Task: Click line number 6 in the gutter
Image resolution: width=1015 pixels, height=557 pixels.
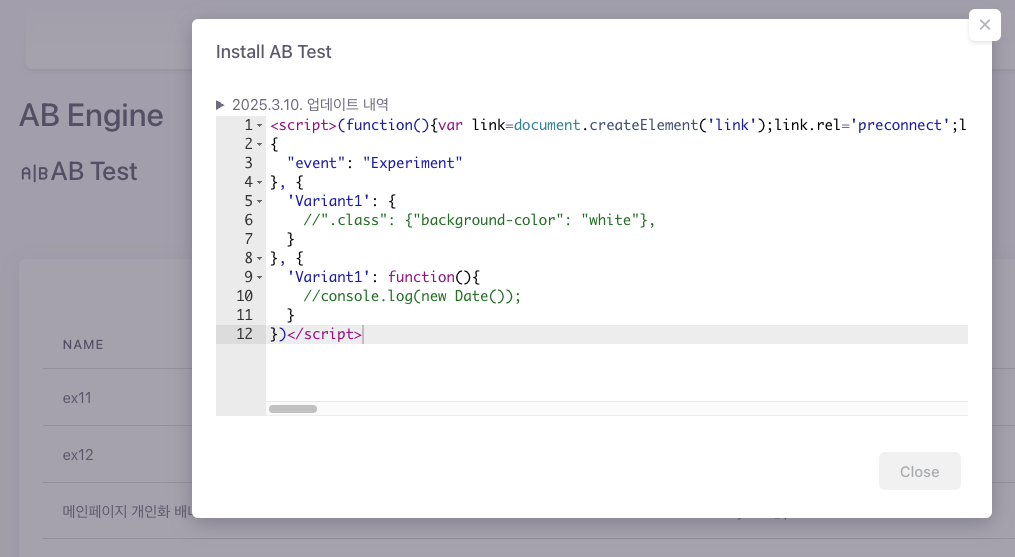Action: click(x=249, y=220)
